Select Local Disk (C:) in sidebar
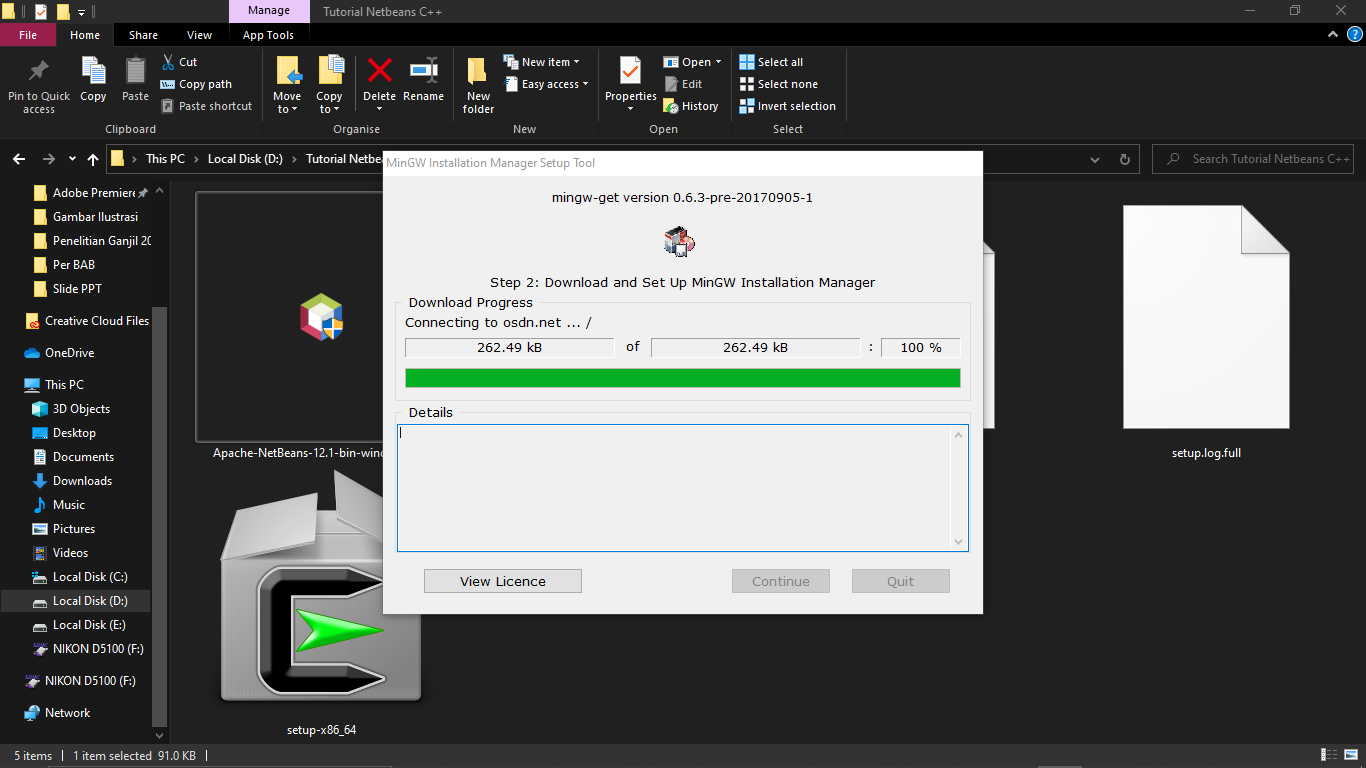Image resolution: width=1366 pixels, height=768 pixels. pyautogui.click(x=89, y=577)
